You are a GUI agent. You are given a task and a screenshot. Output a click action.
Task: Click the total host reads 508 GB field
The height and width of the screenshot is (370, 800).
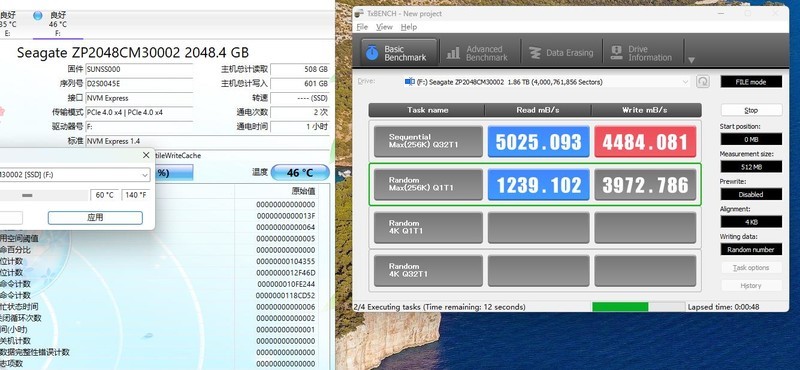(x=300, y=69)
